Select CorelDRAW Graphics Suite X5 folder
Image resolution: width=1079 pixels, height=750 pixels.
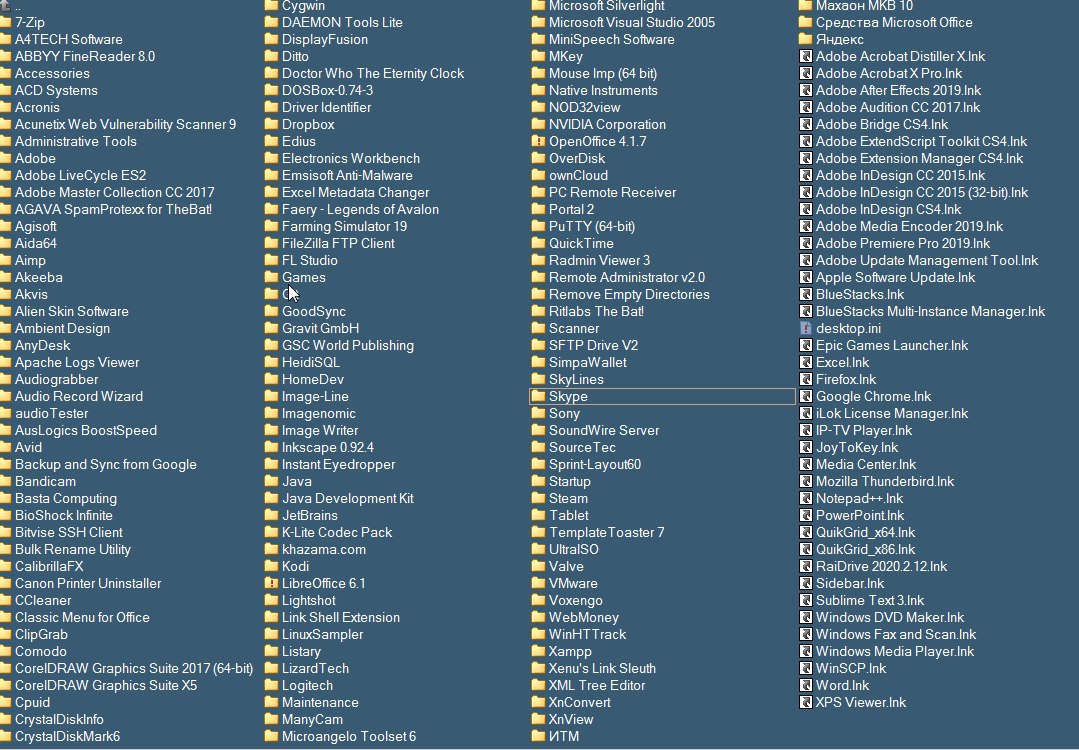106,685
